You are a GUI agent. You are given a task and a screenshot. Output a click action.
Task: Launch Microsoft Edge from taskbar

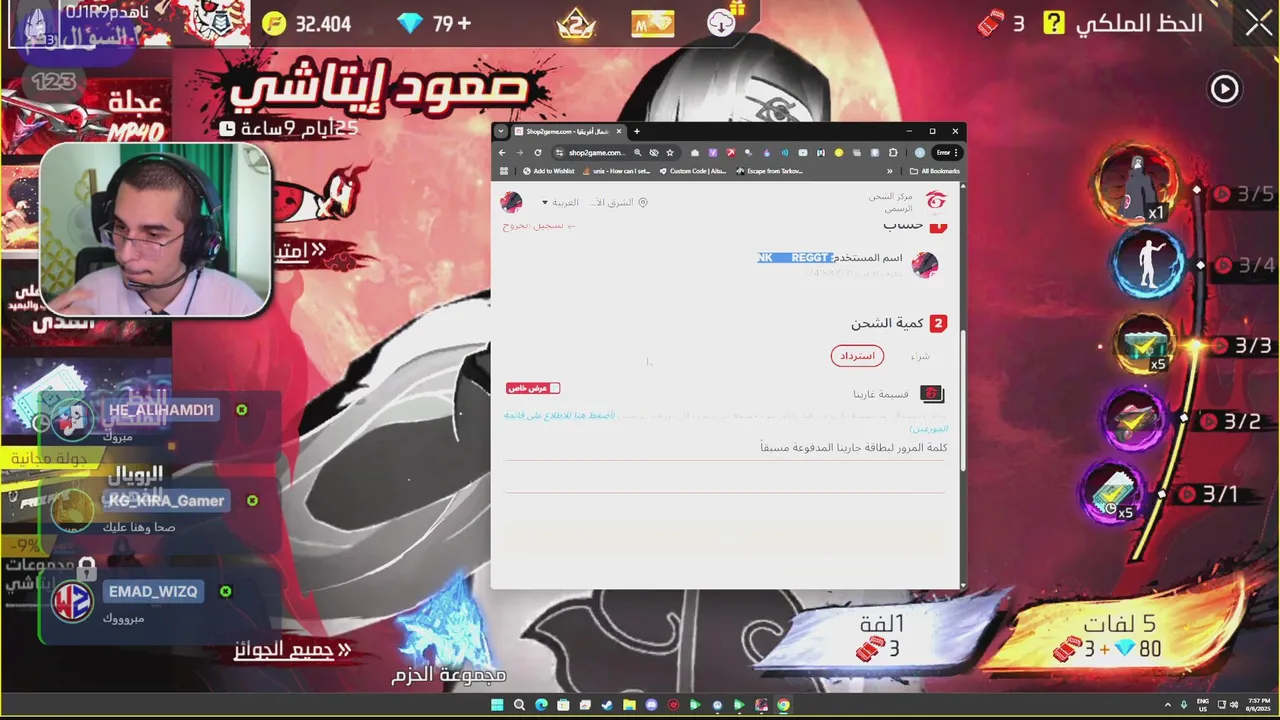541,705
